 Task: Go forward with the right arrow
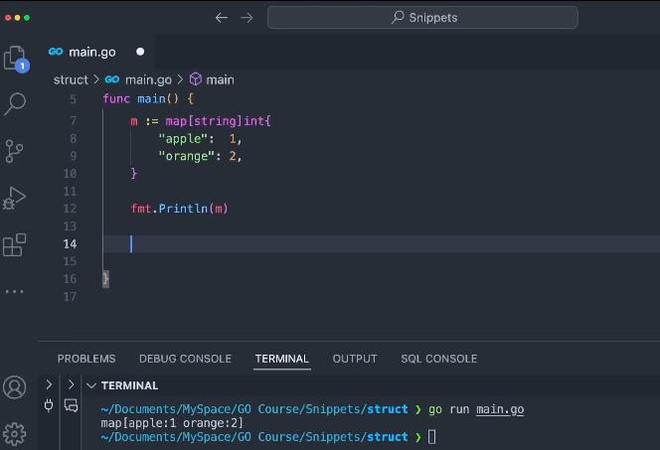(x=247, y=18)
